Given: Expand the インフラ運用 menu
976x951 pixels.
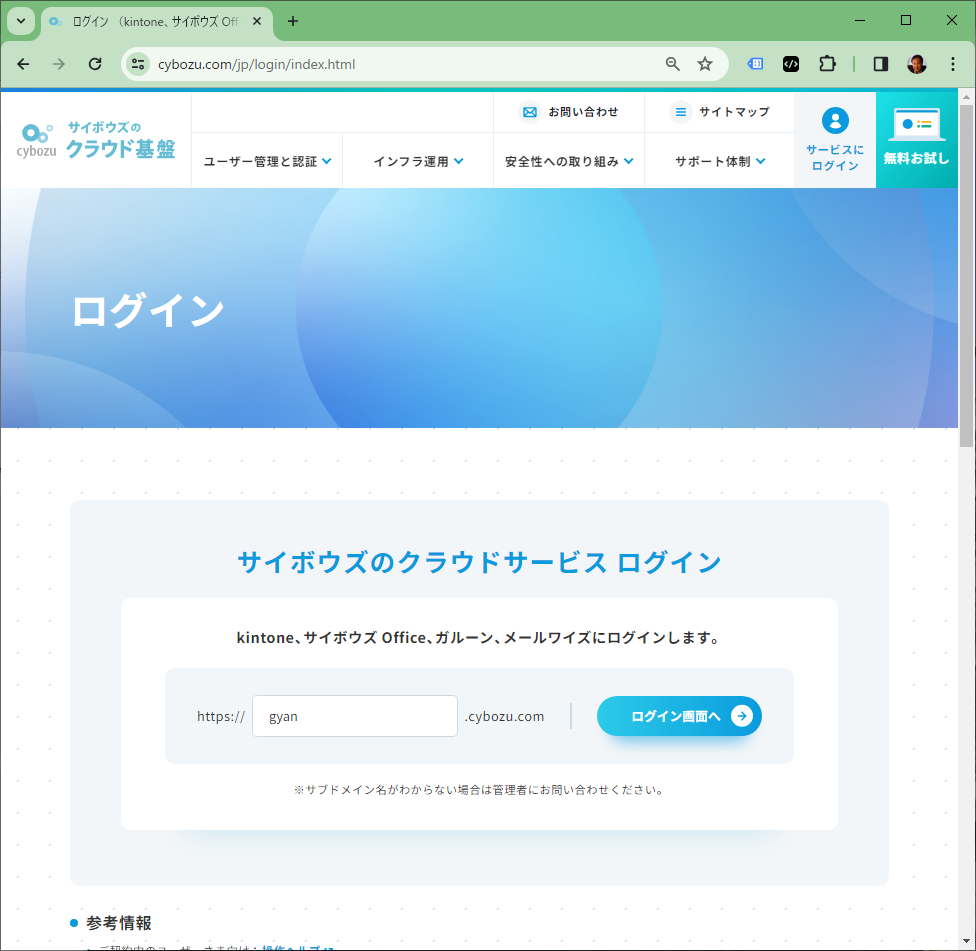Looking at the screenshot, I should (x=418, y=161).
